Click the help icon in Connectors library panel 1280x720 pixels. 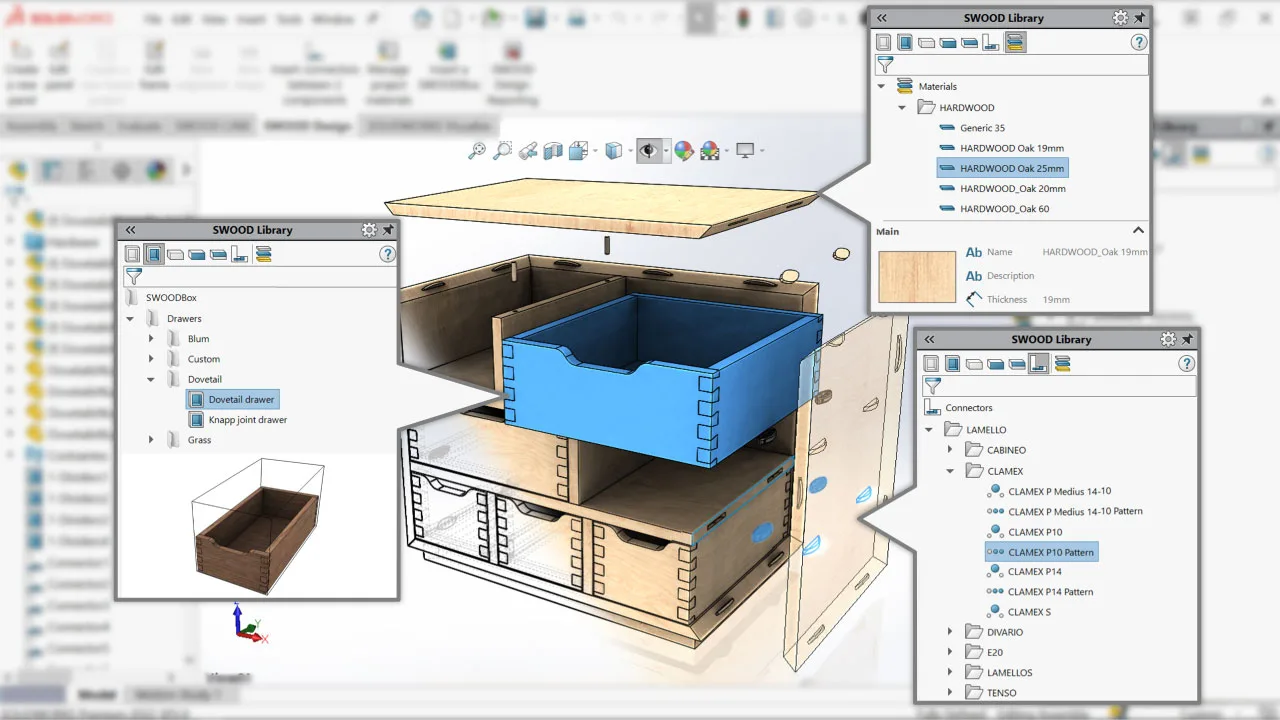1187,364
